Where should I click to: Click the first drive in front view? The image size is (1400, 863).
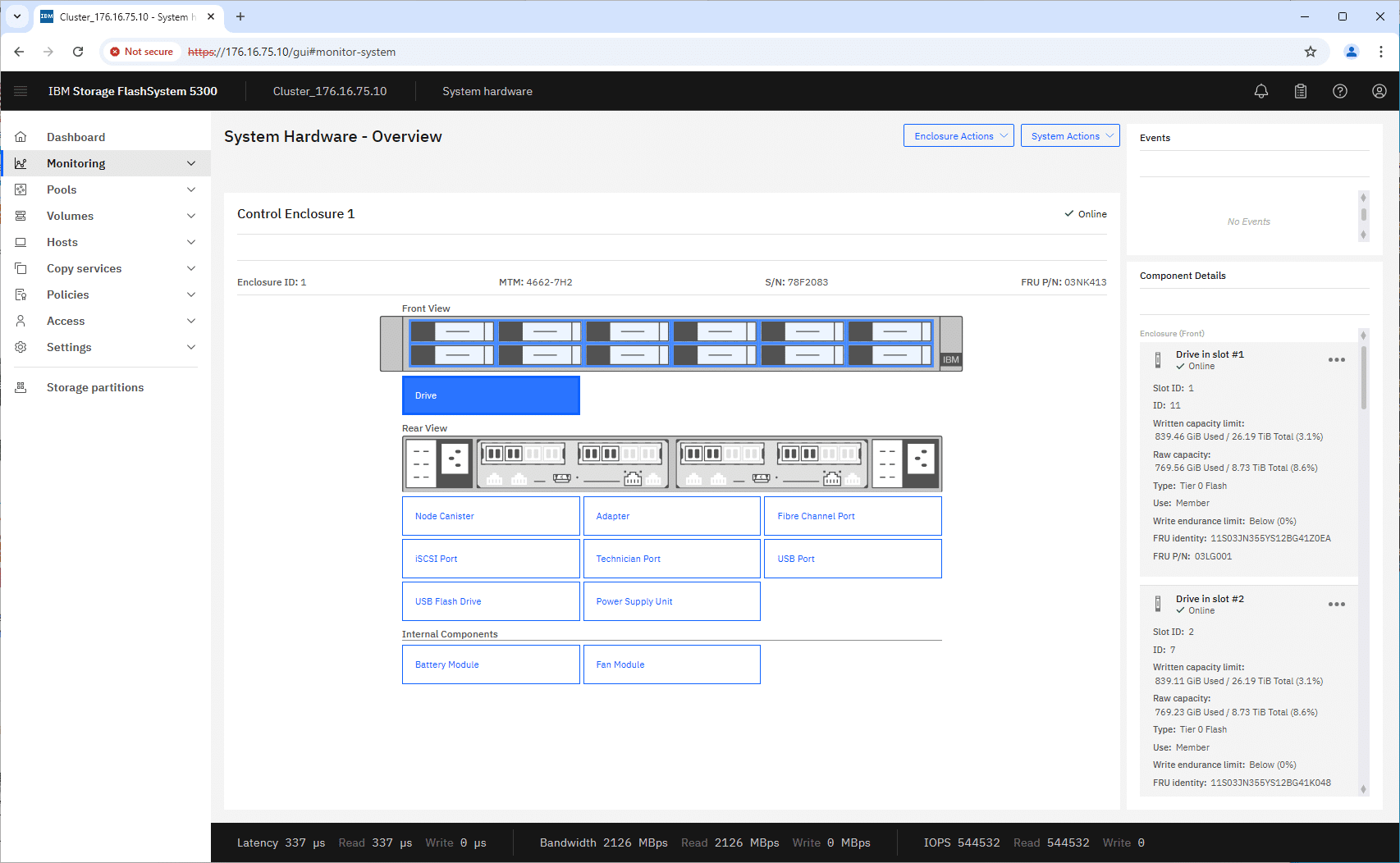(x=452, y=331)
